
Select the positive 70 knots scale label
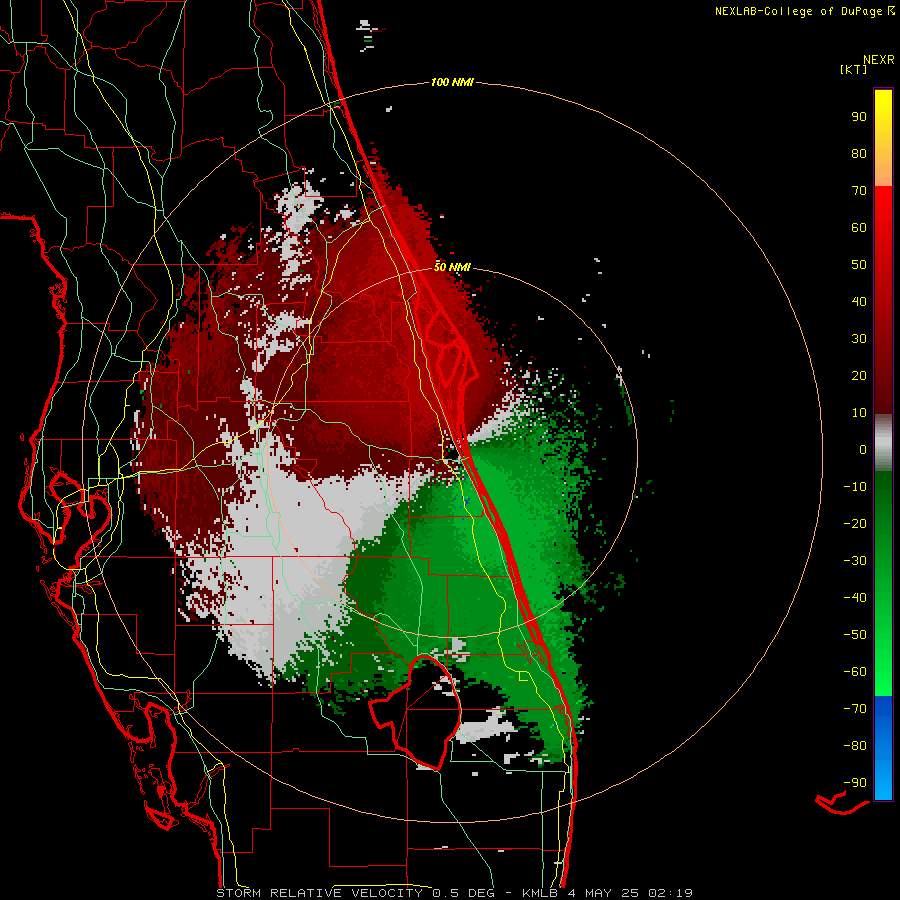(x=859, y=191)
